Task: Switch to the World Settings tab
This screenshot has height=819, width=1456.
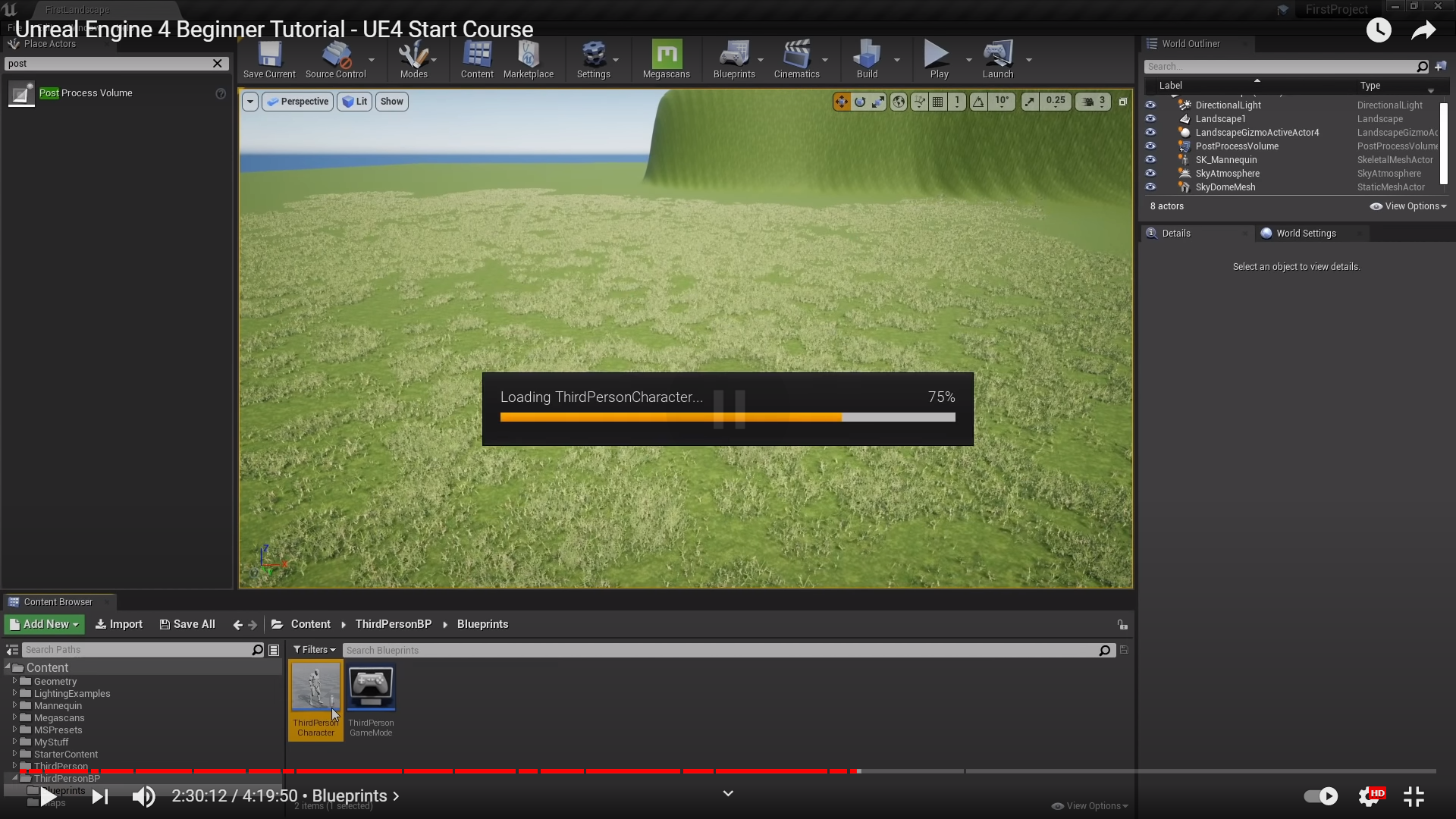Action: click(1304, 234)
